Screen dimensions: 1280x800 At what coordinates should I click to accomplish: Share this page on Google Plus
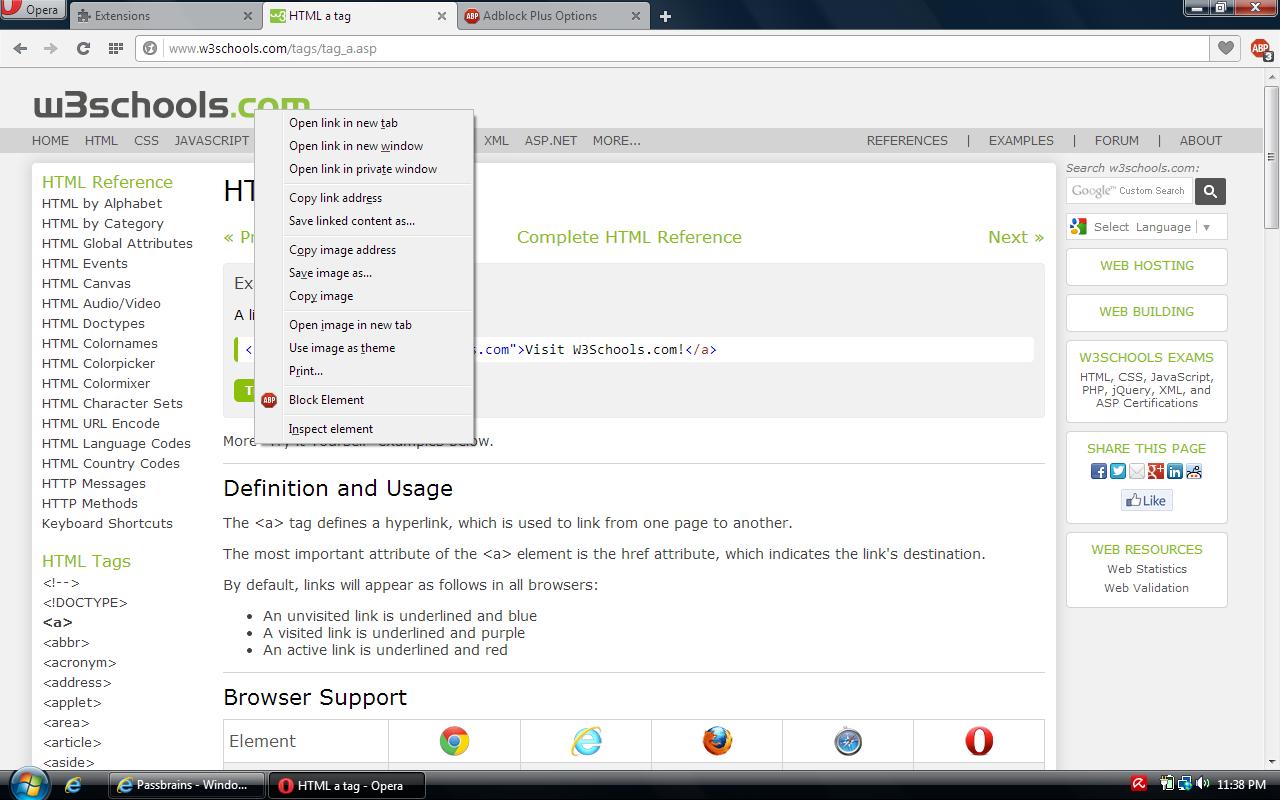pos(1156,471)
